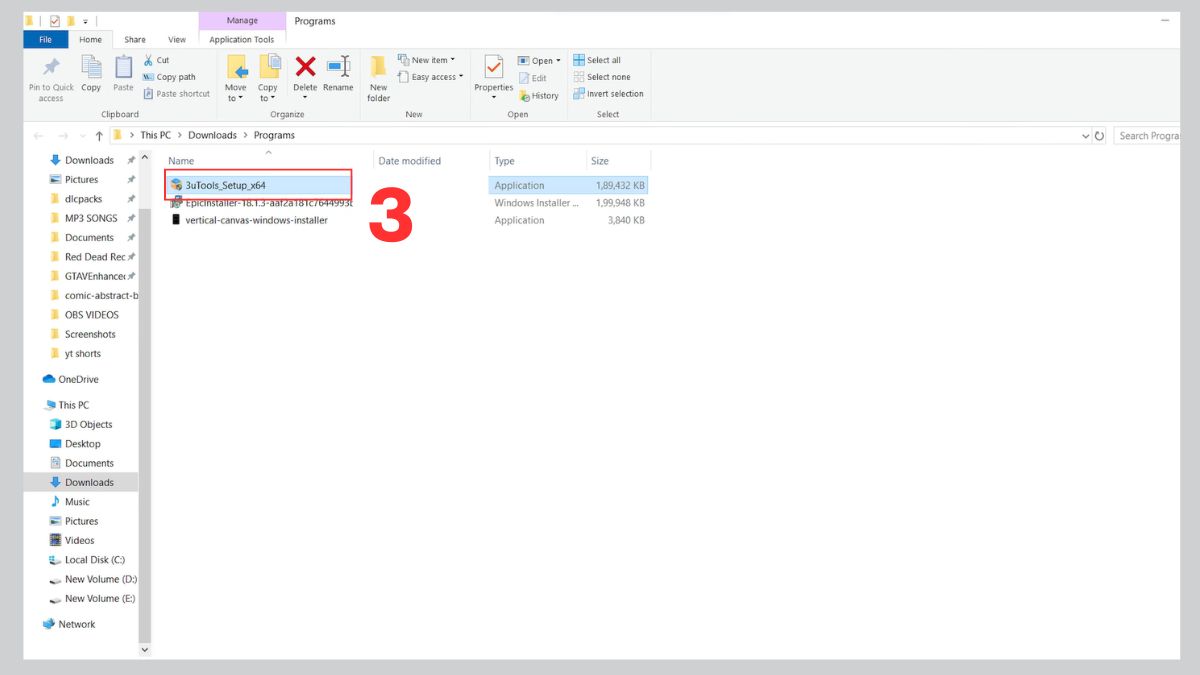Refresh the current folder view
Image resolution: width=1200 pixels, height=675 pixels.
pyautogui.click(x=1099, y=136)
